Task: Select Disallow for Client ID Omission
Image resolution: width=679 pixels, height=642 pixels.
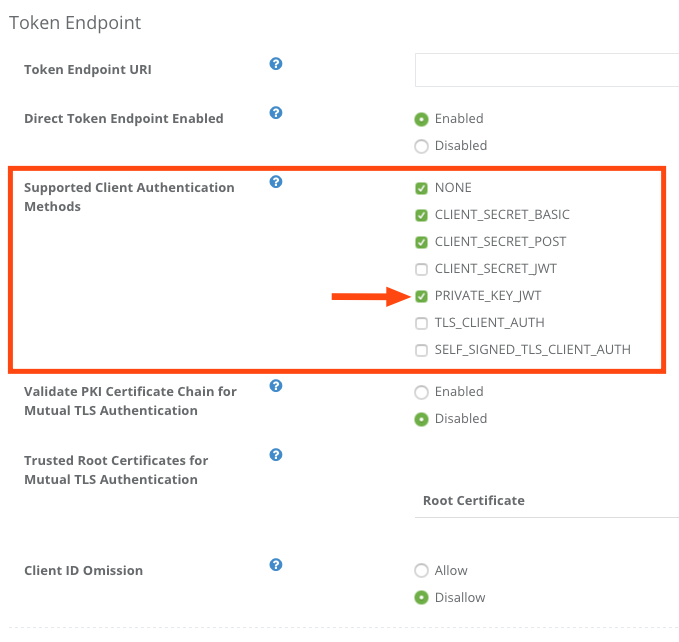Action: (x=421, y=598)
